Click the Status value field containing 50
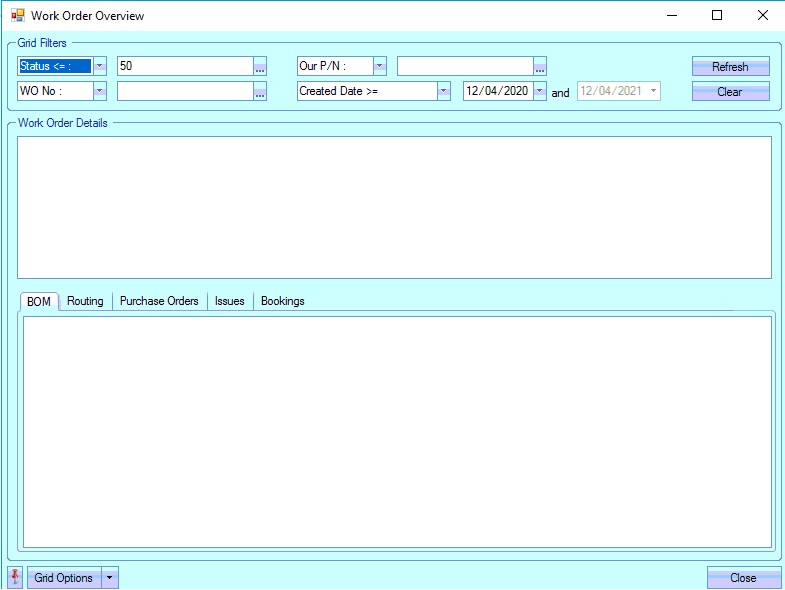This screenshot has width=785, height=590. (184, 66)
